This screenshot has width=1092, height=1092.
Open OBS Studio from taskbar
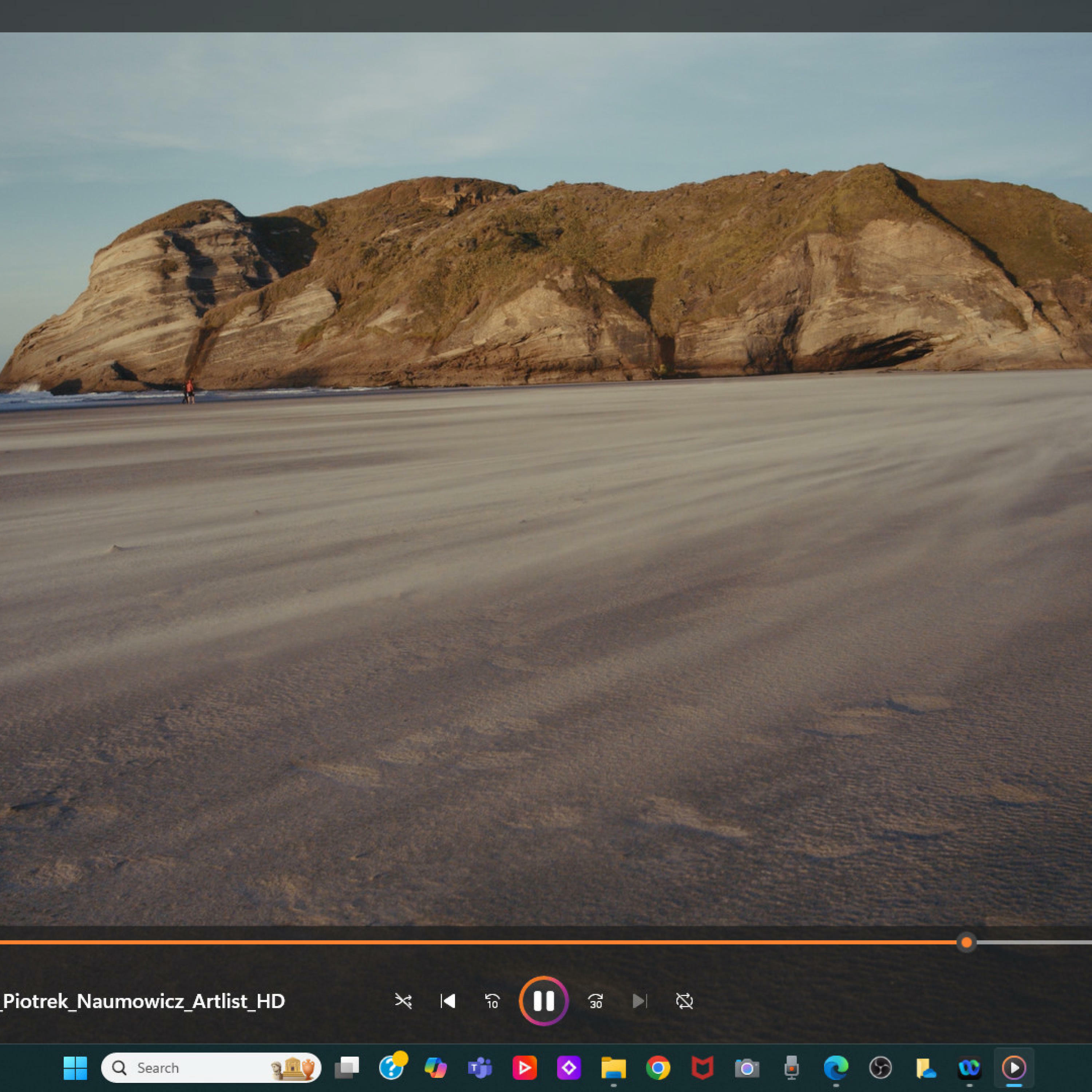tap(880, 1068)
